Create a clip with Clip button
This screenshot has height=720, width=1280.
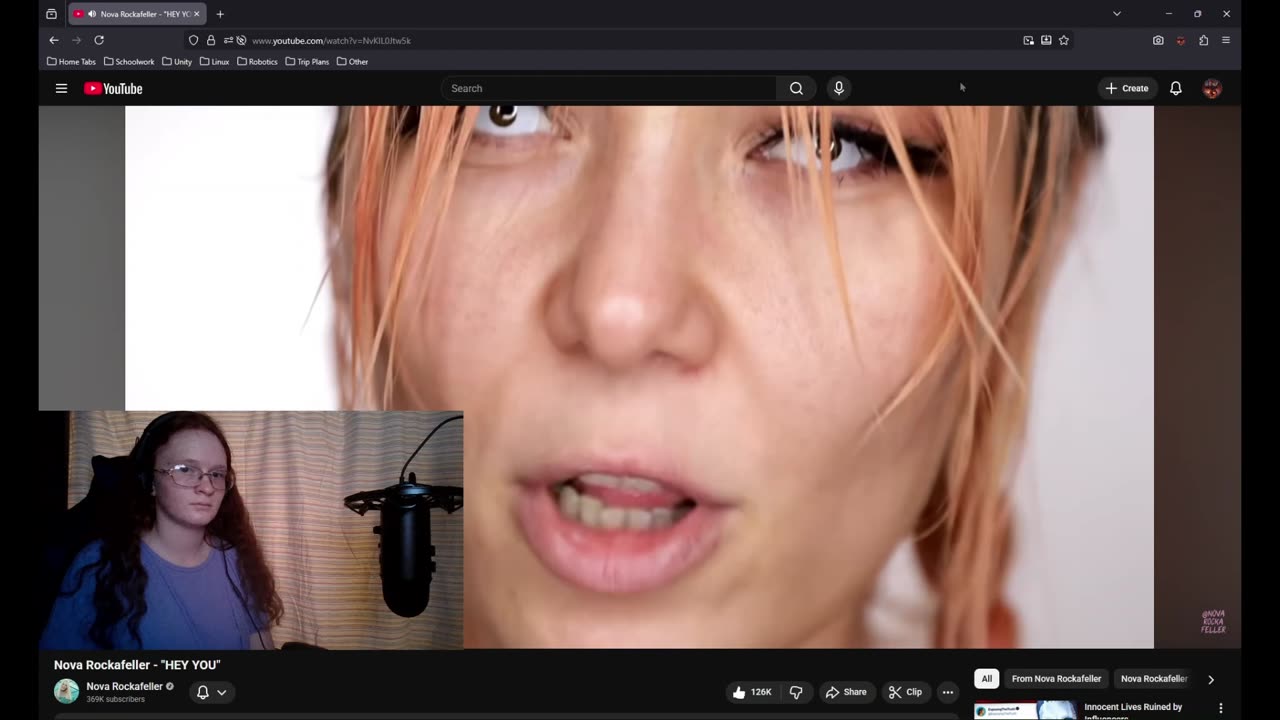[906, 692]
